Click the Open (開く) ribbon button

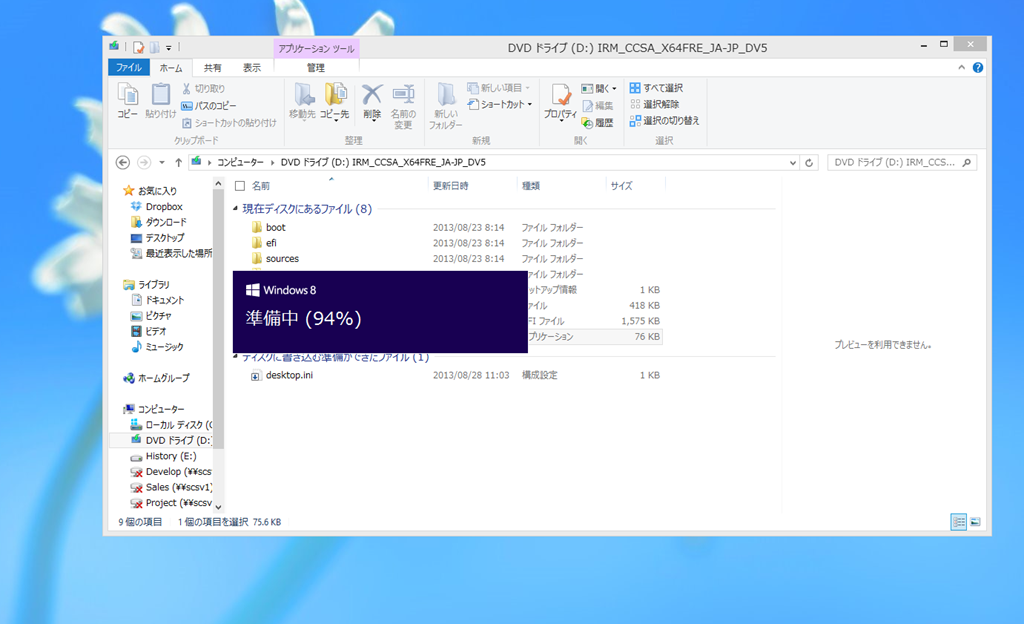coord(599,89)
